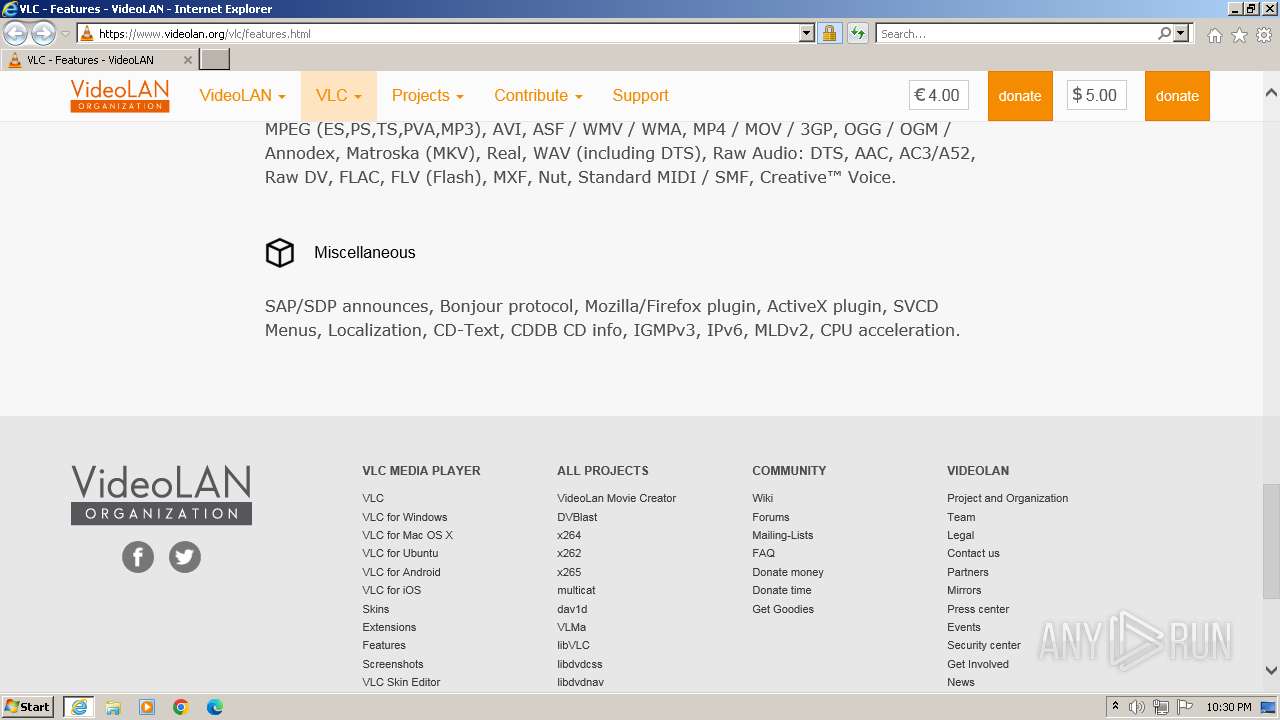Click the security lock icon in address bar
The image size is (1280, 720).
coord(829,33)
